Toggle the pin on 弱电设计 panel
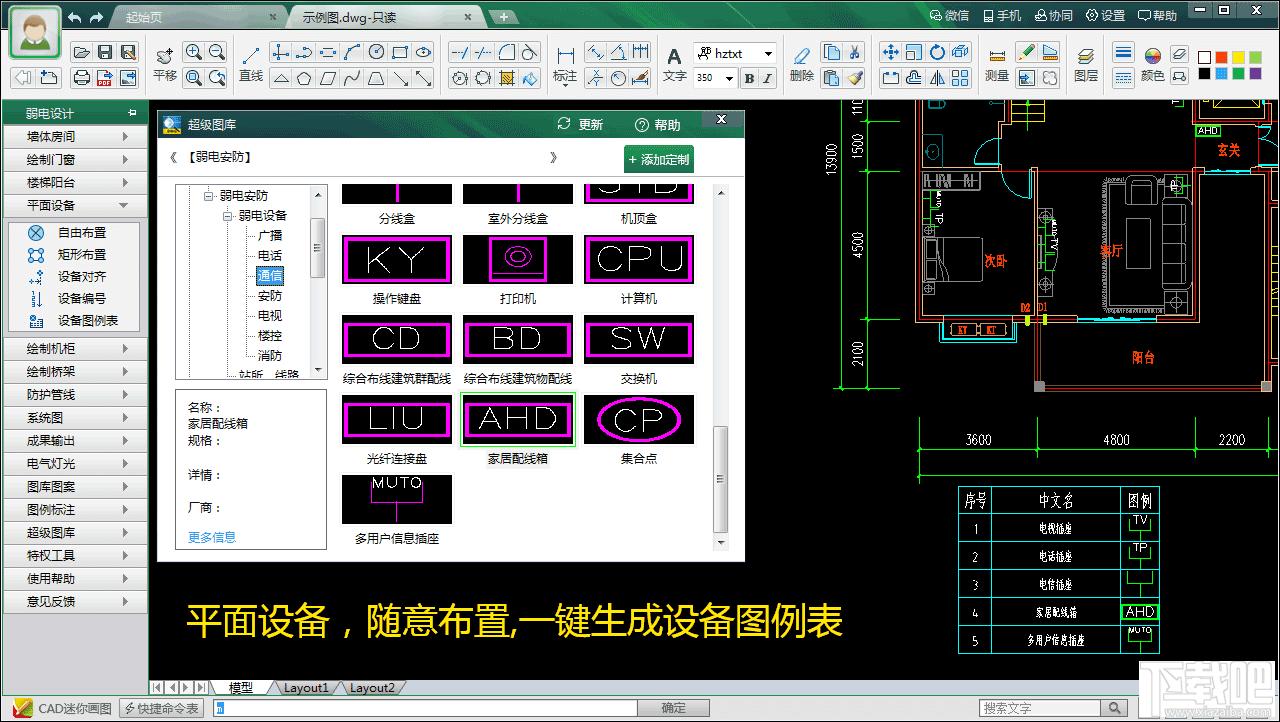 (132, 113)
